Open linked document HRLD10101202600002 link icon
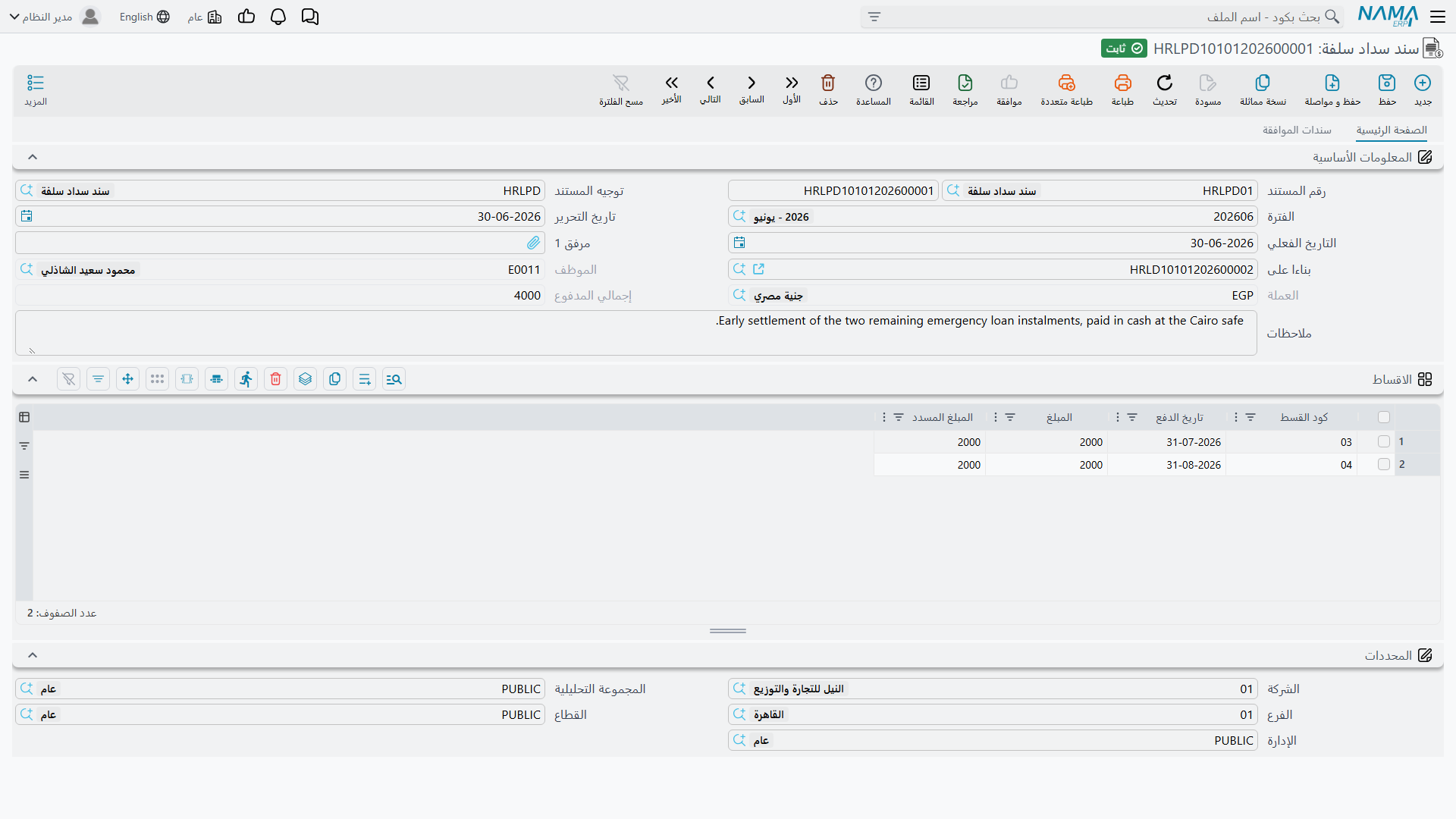 758,269
